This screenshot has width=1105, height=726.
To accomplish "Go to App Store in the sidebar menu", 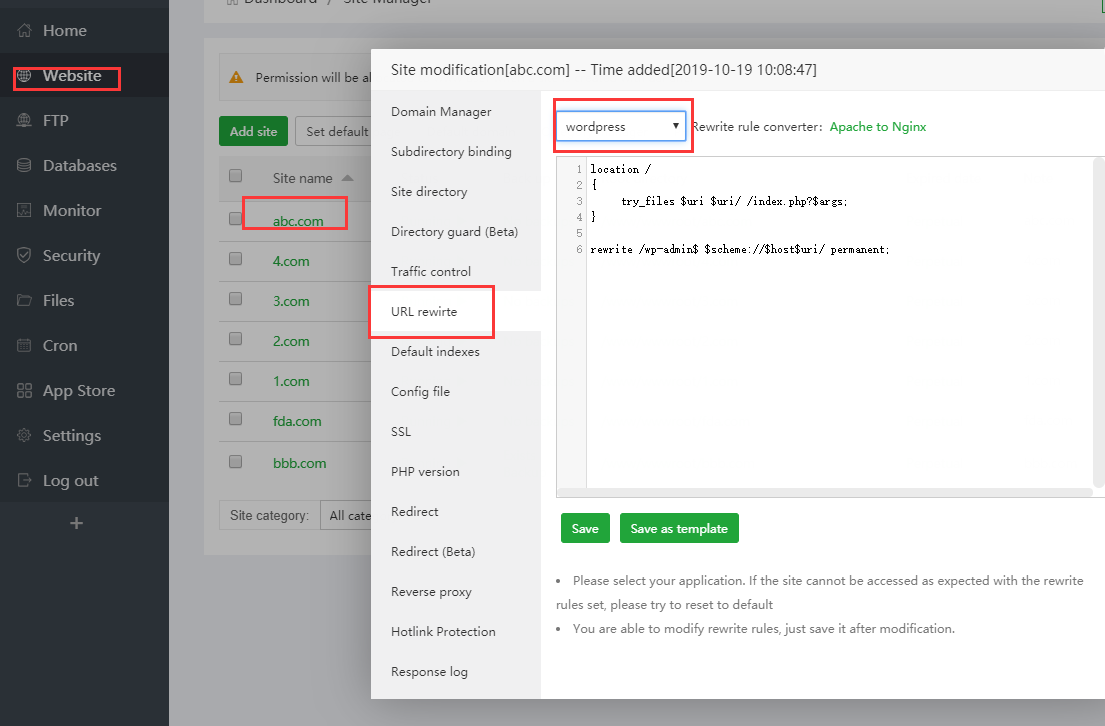I will [79, 390].
